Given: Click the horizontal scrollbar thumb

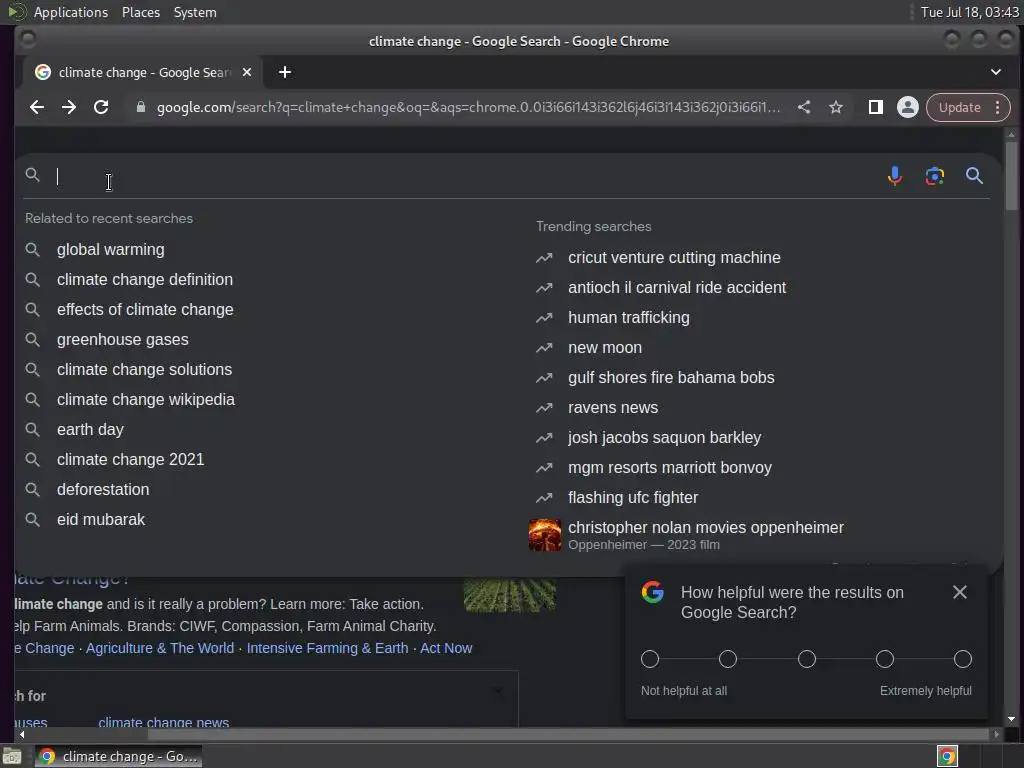Looking at the screenshot, I should point(568,734).
